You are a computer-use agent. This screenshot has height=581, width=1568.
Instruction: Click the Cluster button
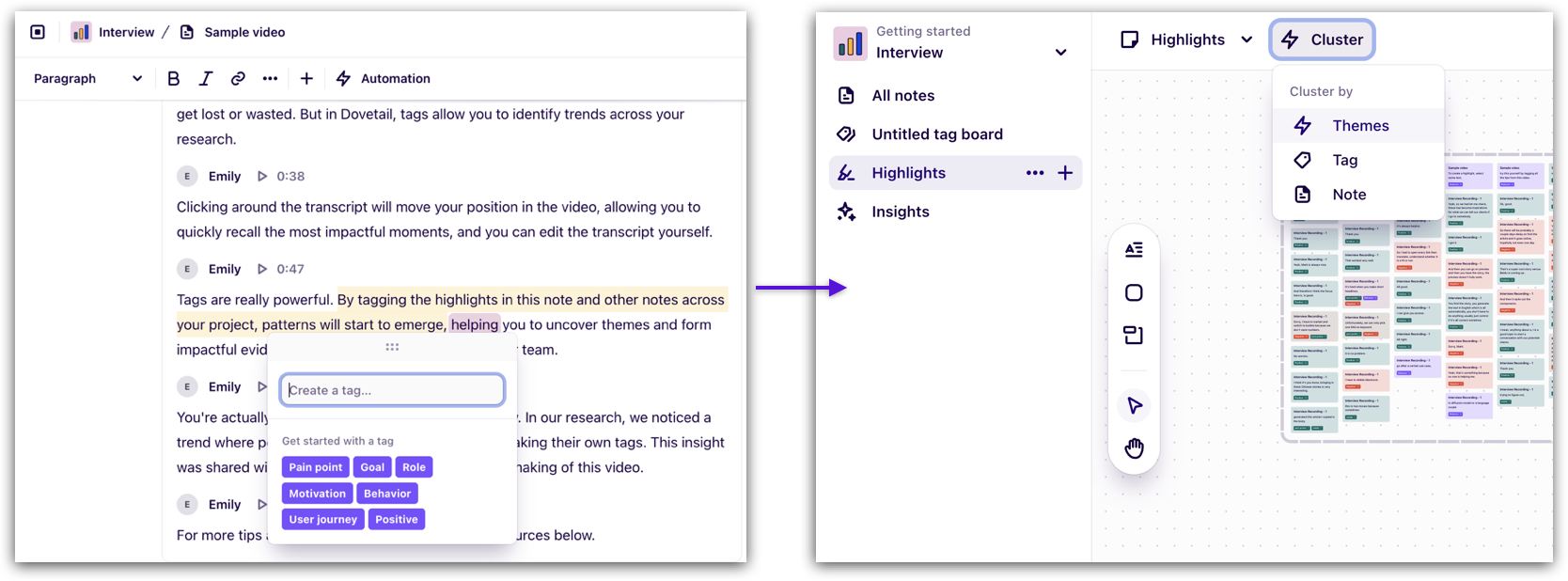[x=1323, y=39]
